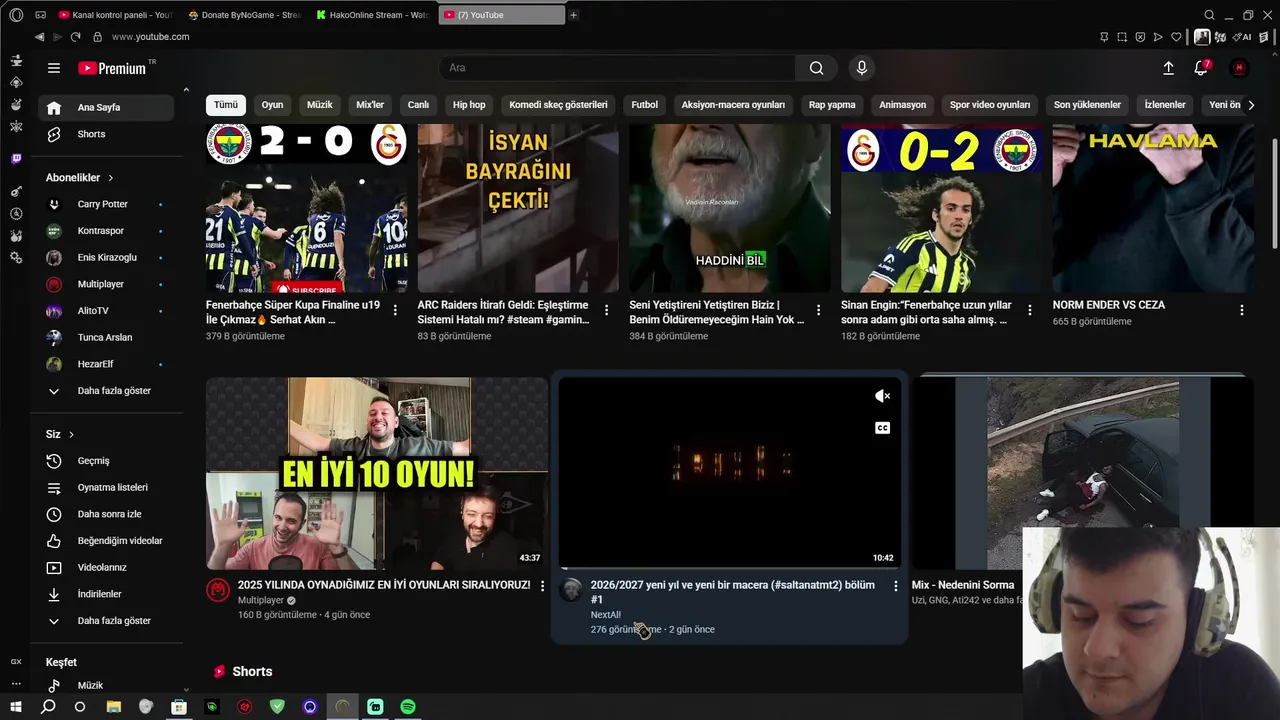Open the Twitch sidebar icon

(x=16, y=159)
